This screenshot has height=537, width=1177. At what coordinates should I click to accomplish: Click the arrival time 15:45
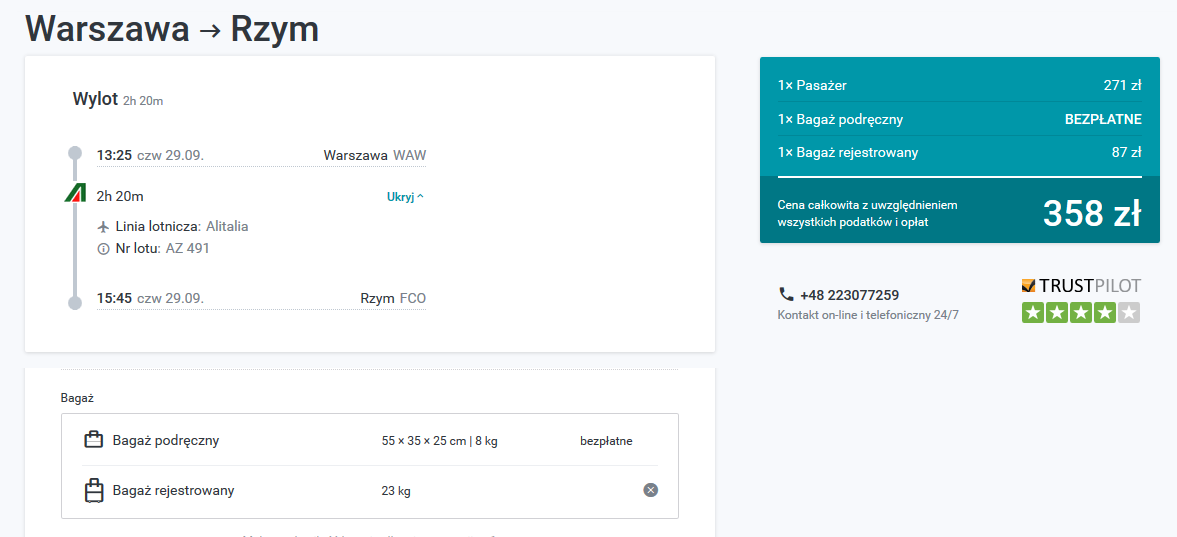(x=114, y=298)
